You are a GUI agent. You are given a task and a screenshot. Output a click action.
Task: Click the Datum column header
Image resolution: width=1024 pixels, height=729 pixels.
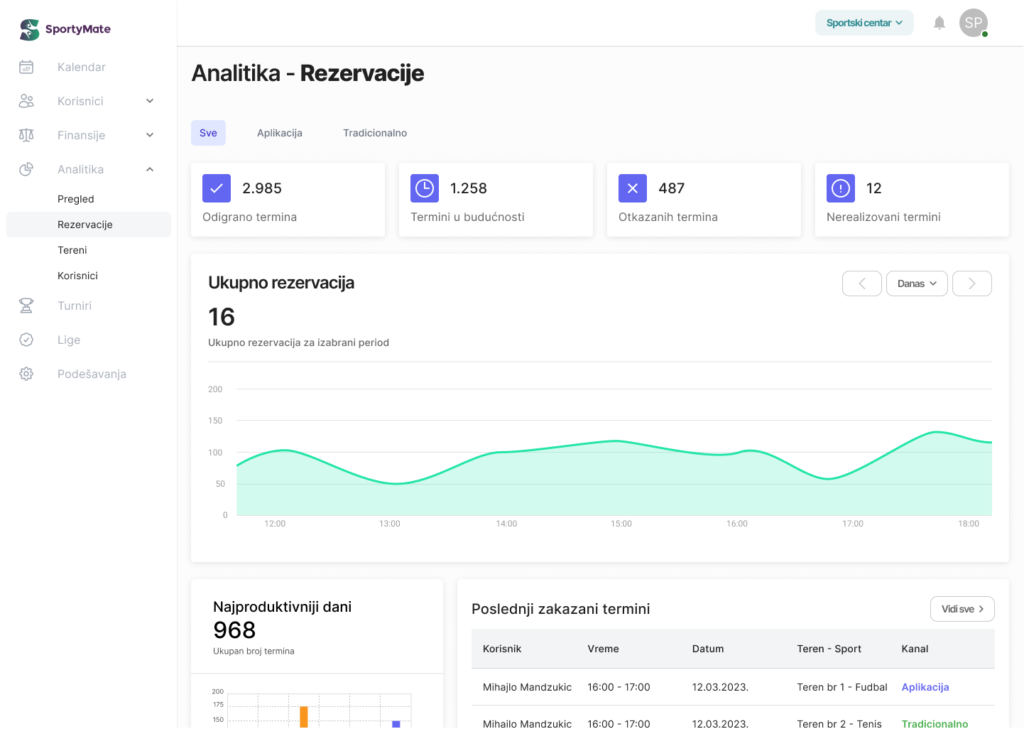click(708, 649)
